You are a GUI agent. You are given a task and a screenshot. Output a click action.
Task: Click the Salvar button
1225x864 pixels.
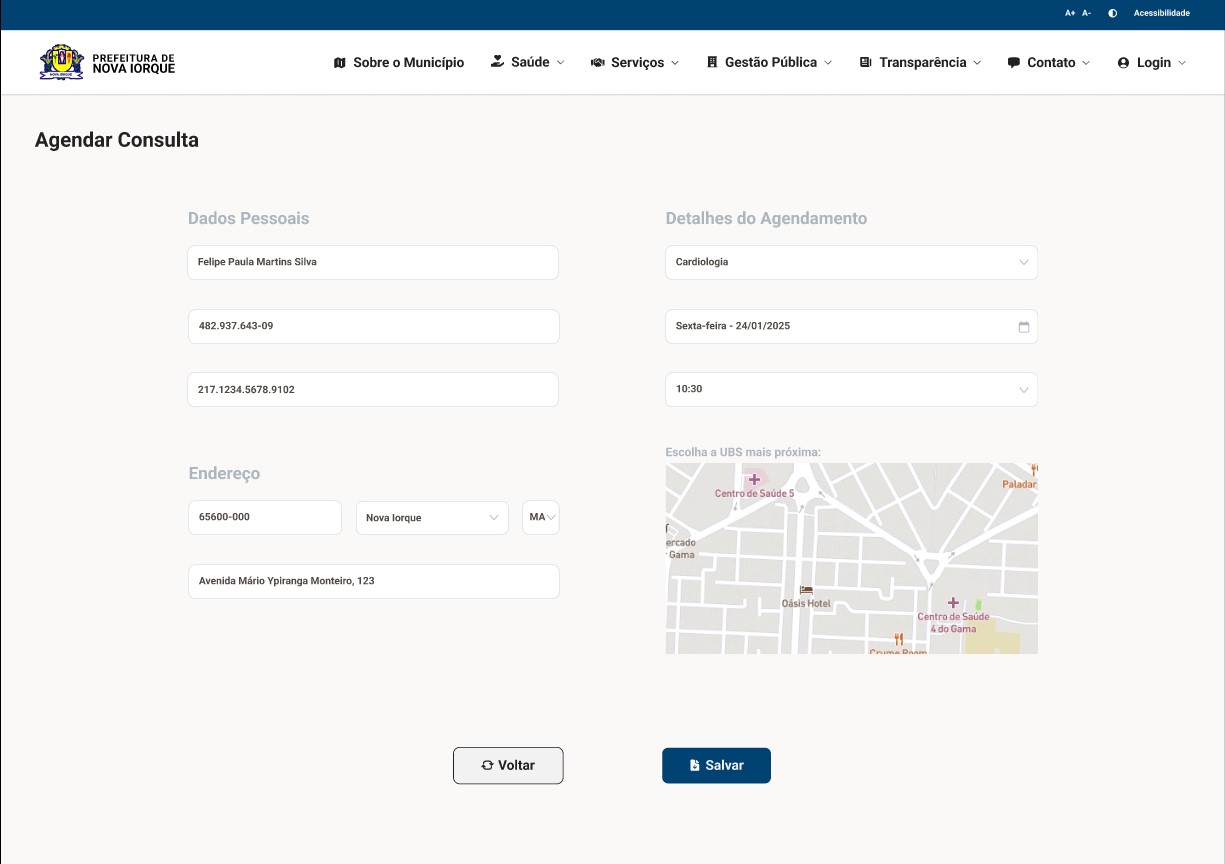(x=716, y=765)
